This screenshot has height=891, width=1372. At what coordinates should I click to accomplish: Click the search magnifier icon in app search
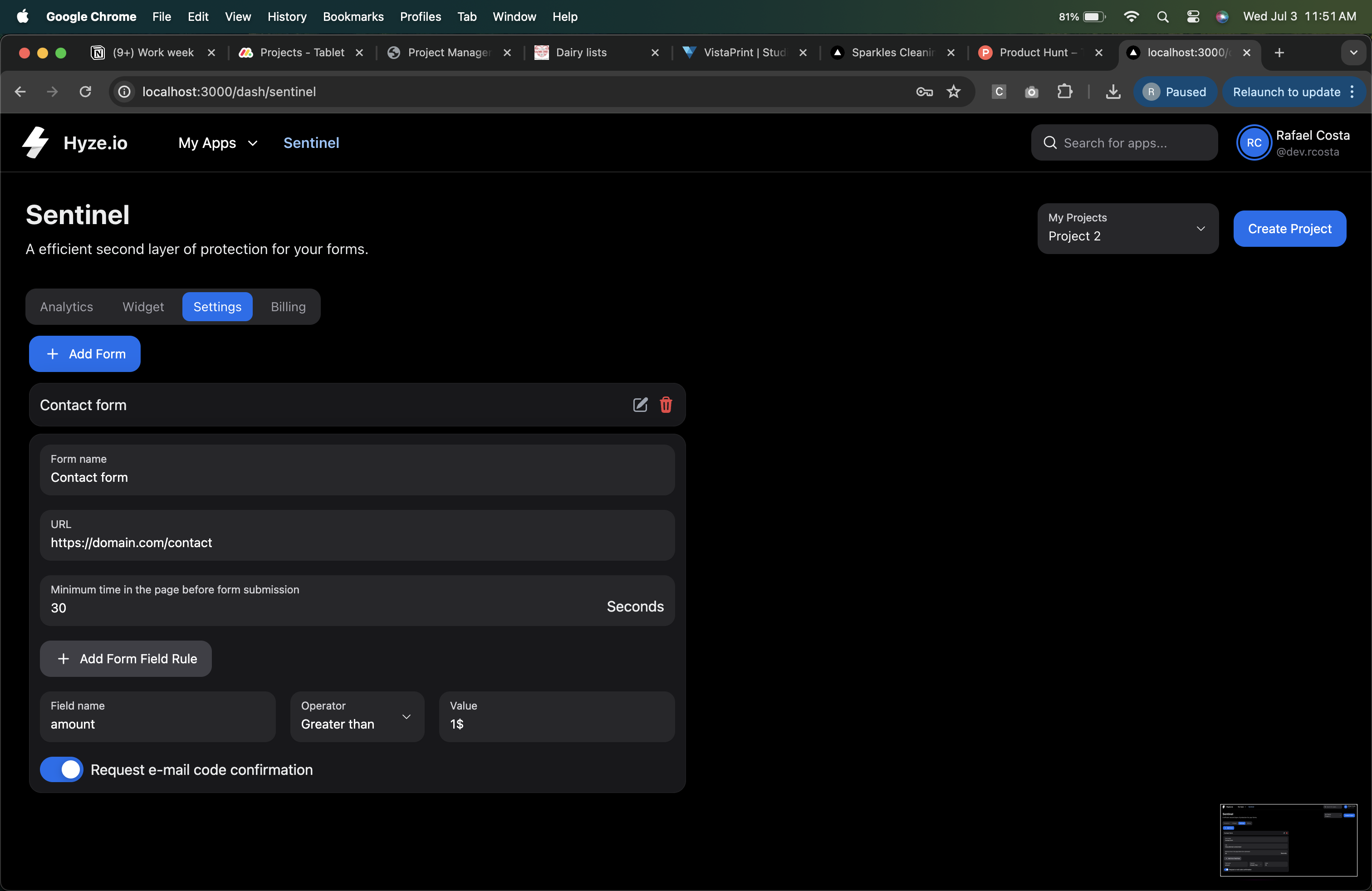[1050, 142]
